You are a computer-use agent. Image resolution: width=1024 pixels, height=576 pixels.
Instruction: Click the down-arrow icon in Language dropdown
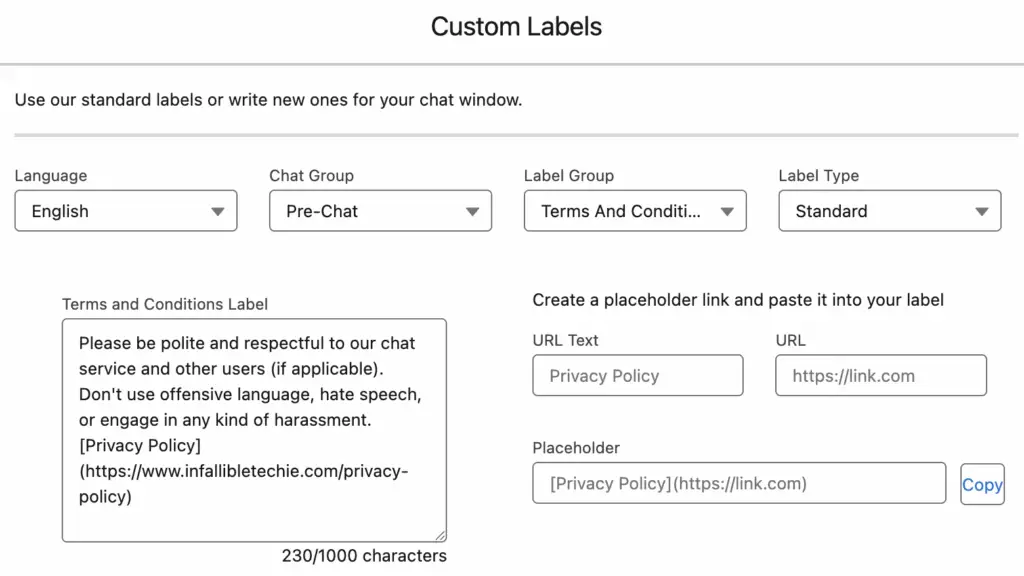tap(217, 212)
